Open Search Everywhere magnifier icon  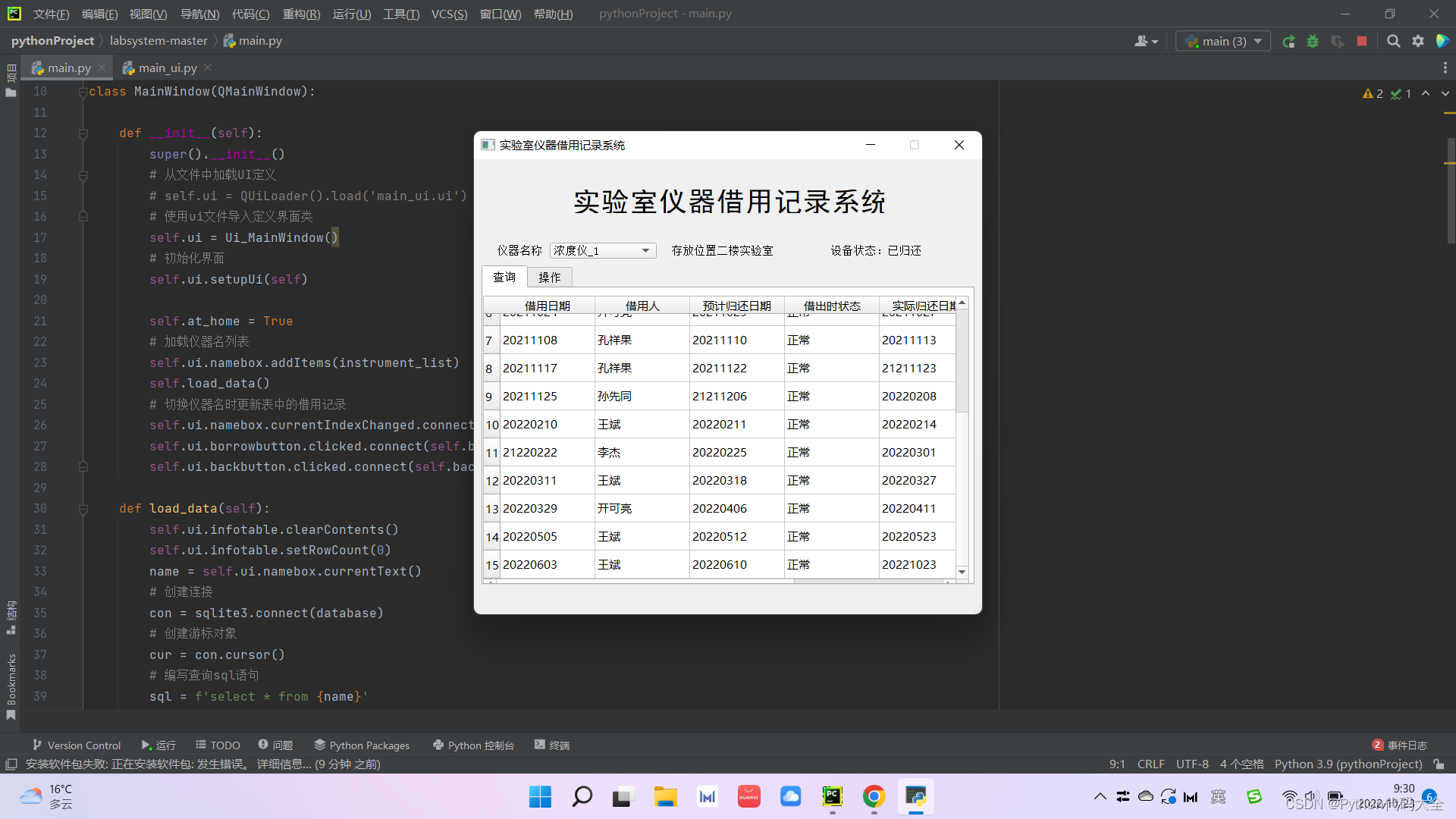click(x=1393, y=42)
